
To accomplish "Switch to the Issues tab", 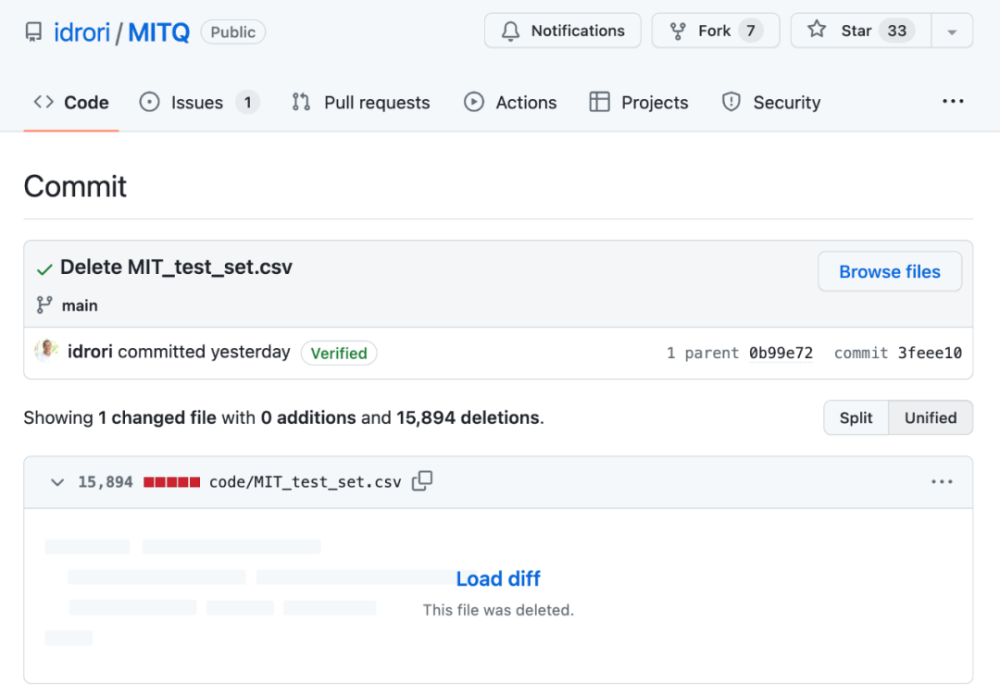I will tap(199, 103).
